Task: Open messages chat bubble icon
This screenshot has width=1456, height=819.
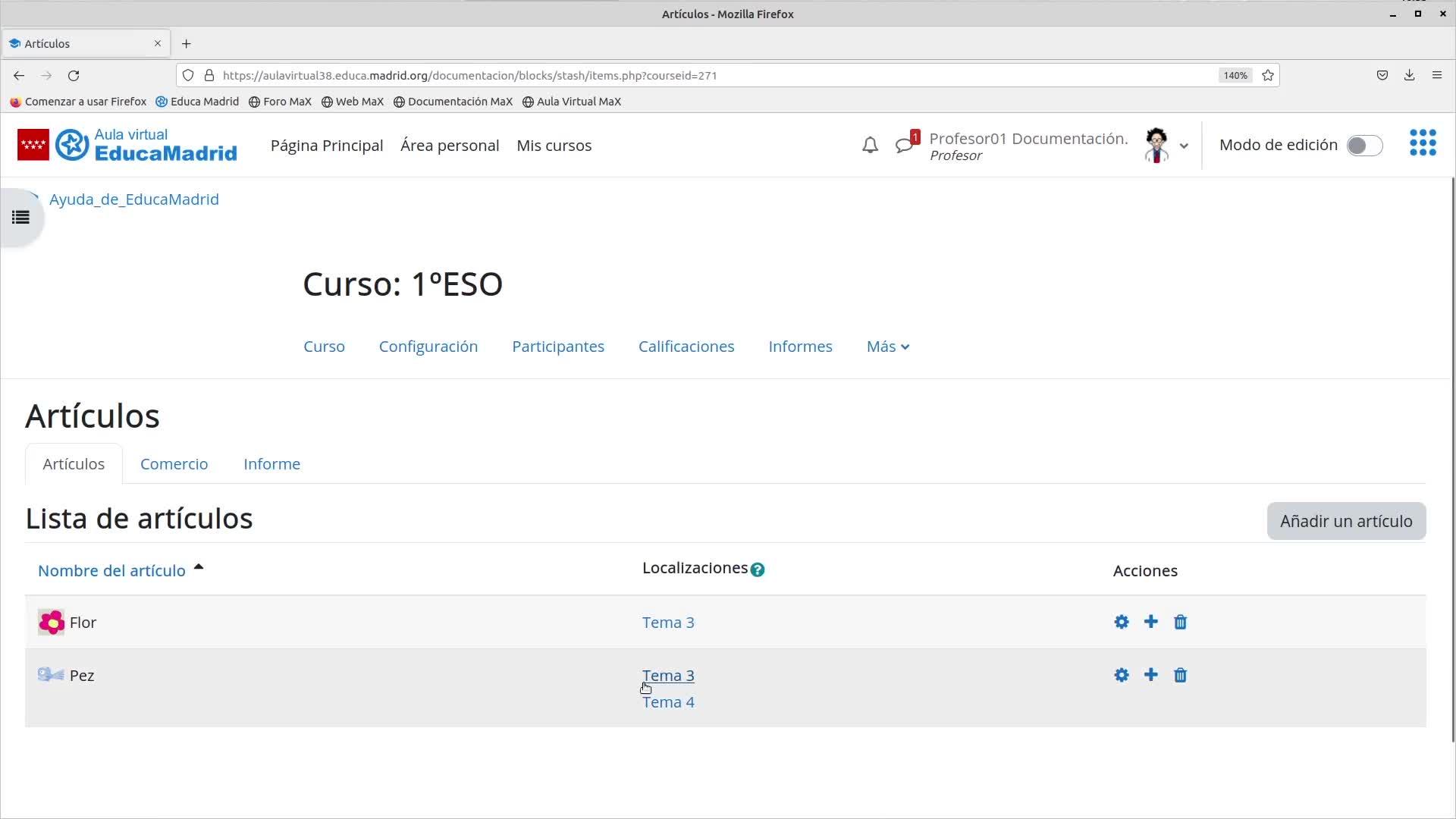Action: tap(903, 145)
